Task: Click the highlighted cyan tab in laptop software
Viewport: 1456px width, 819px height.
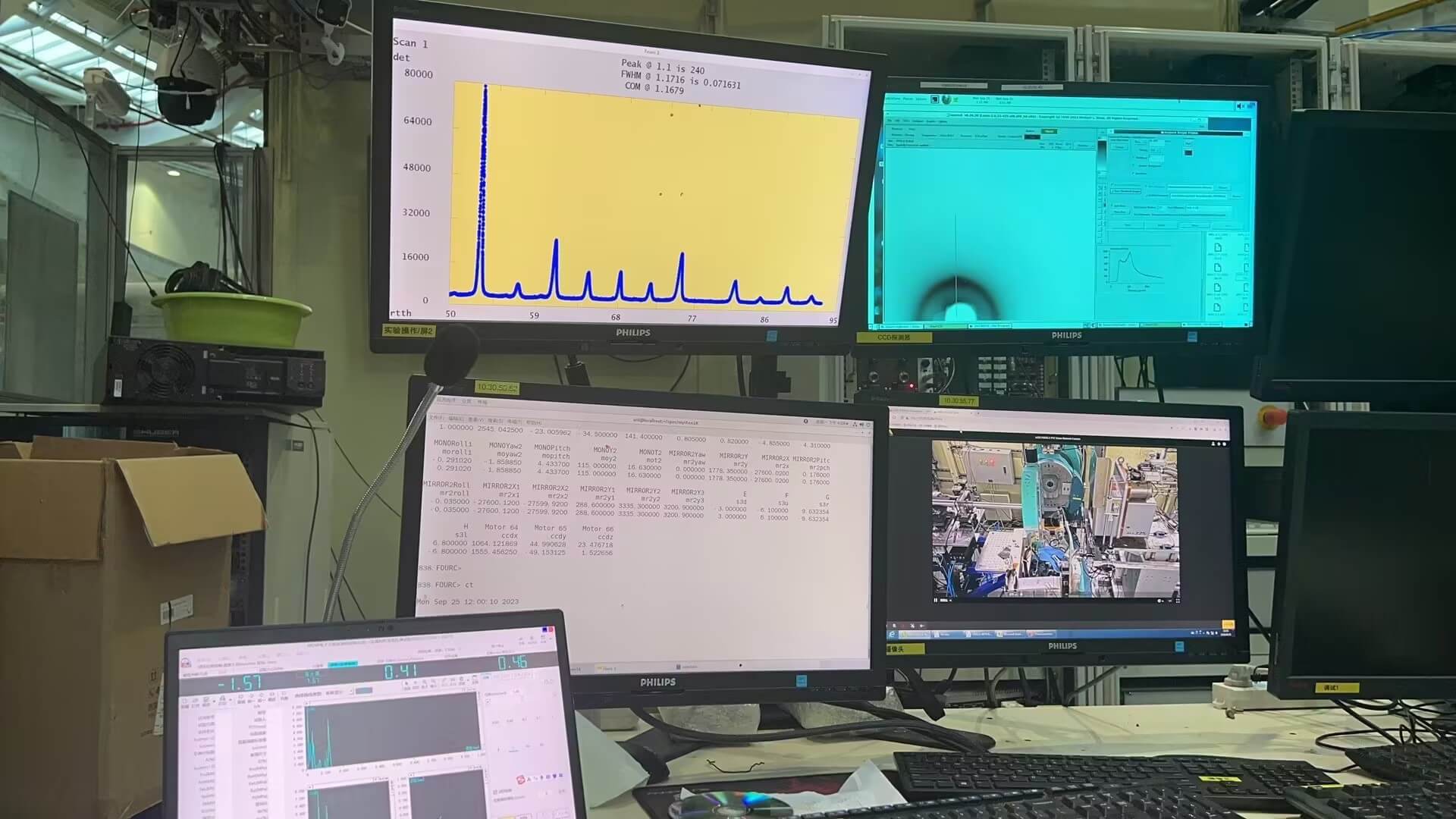Action: point(343,664)
